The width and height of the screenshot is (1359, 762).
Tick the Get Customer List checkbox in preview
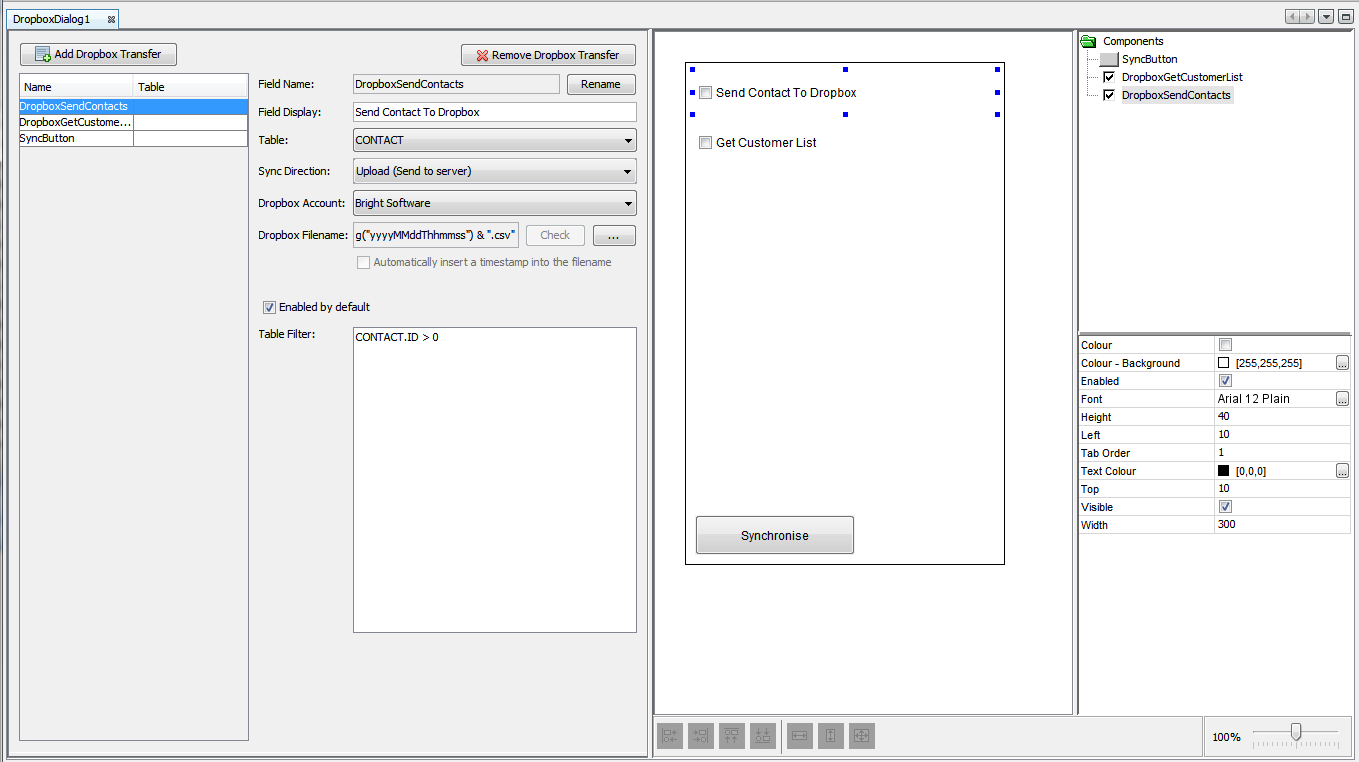pos(705,143)
